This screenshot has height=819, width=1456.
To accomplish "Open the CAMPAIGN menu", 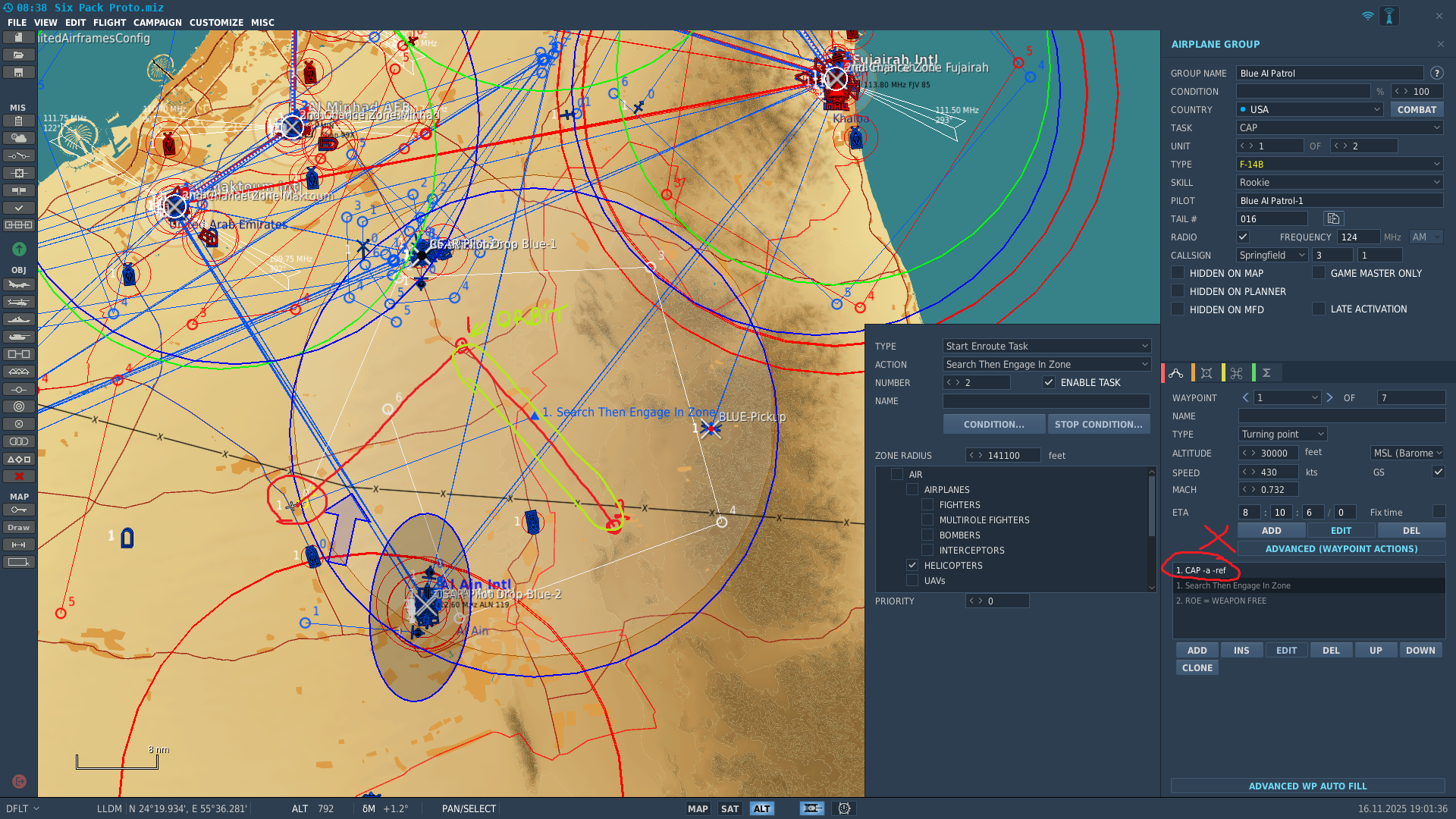I will click(x=158, y=22).
